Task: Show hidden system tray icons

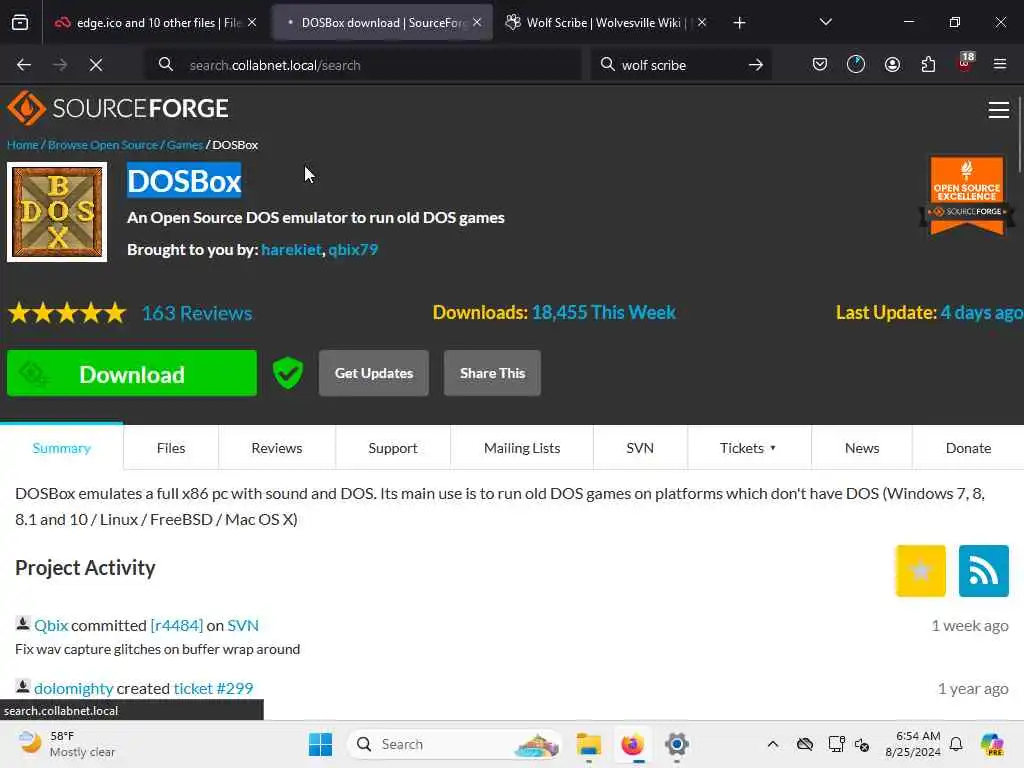Action: [773, 744]
